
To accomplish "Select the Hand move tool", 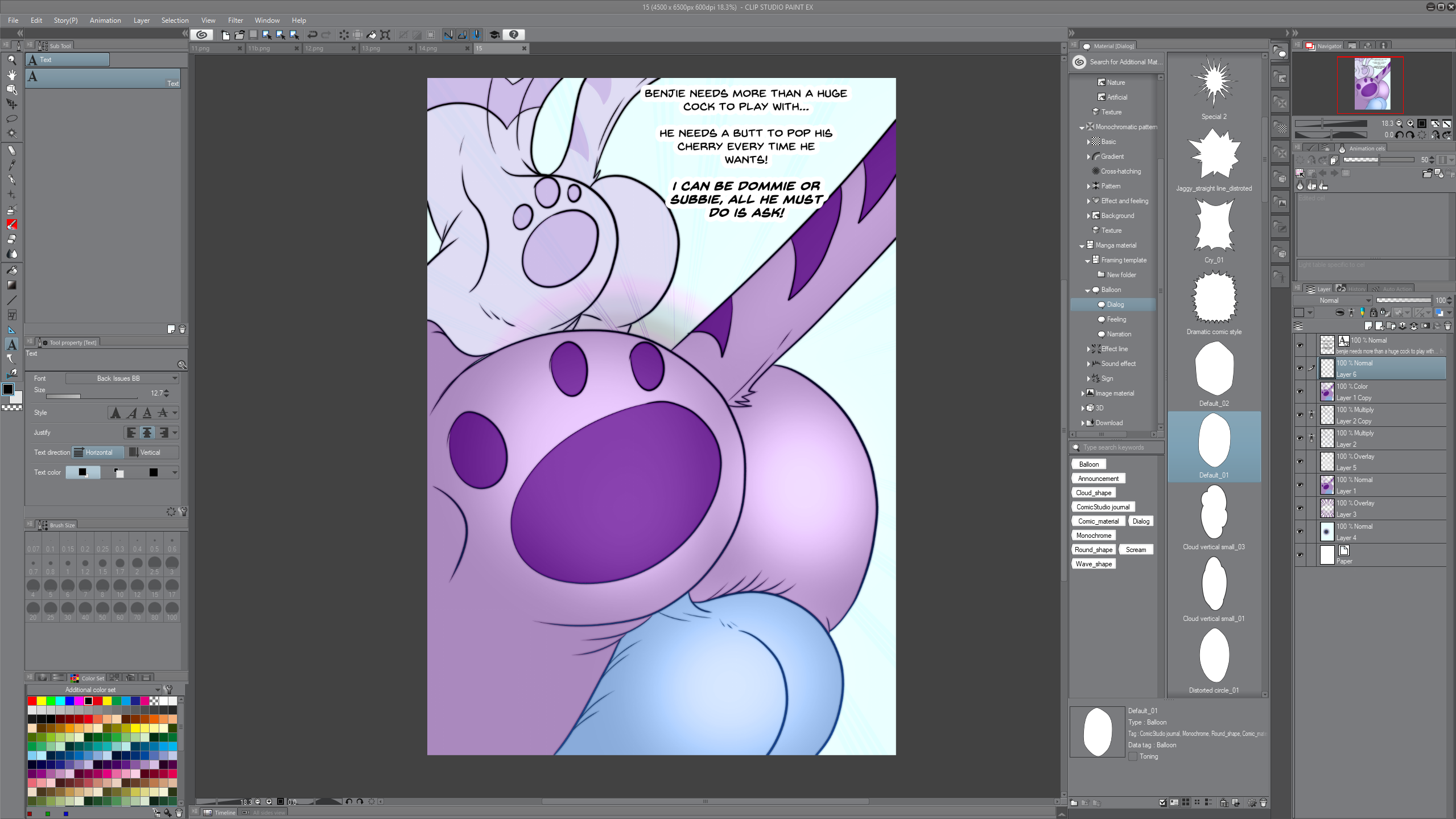I will (x=12, y=75).
